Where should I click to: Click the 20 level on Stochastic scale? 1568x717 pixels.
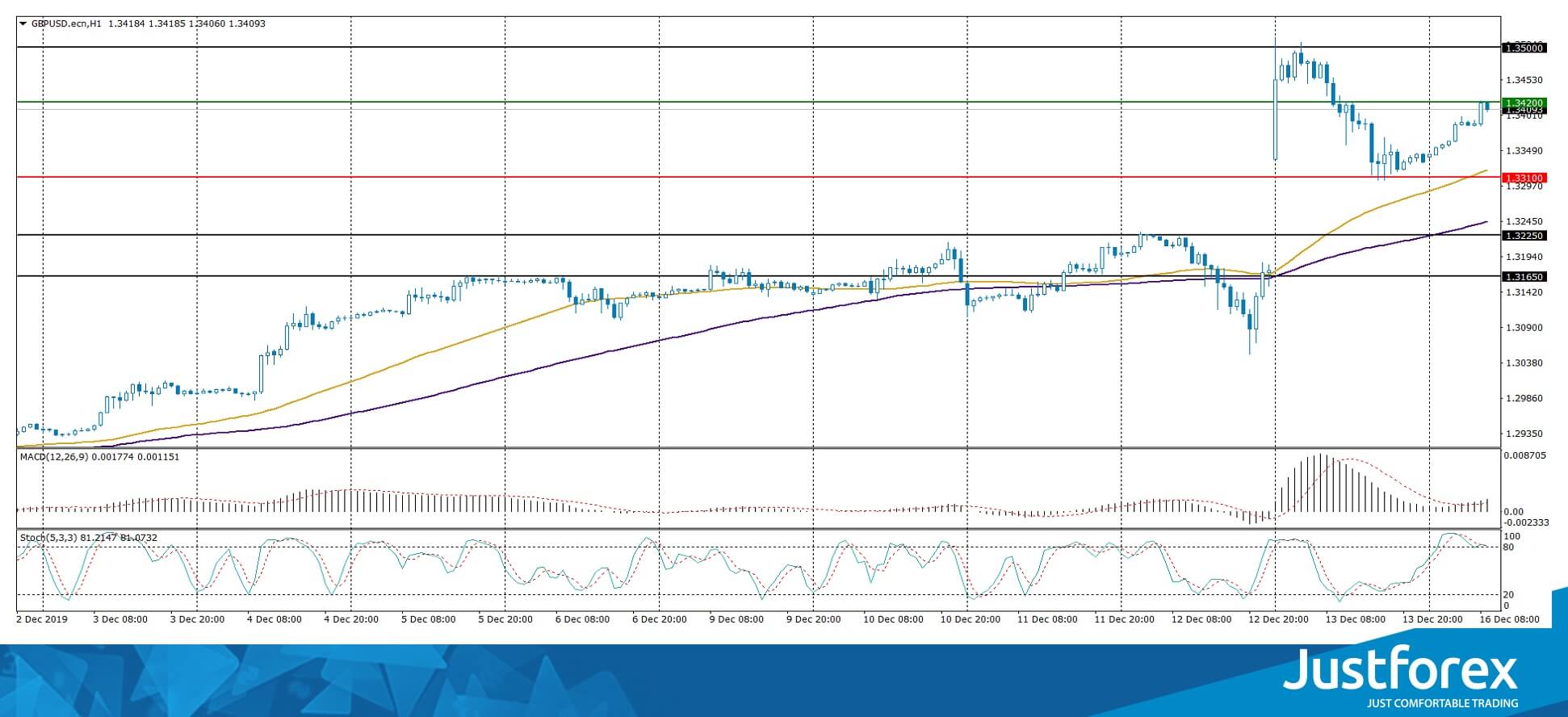pos(1509,595)
